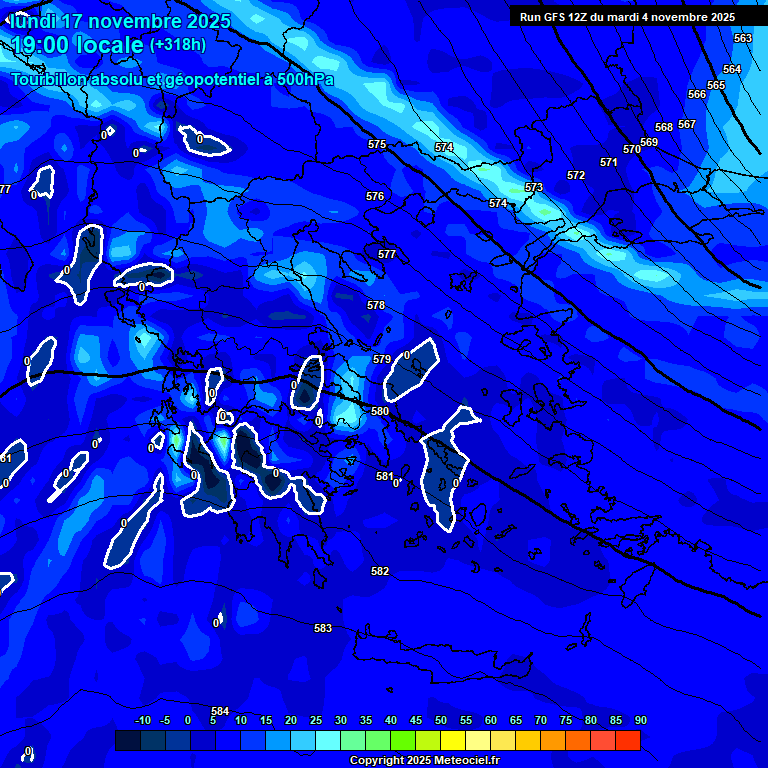Click the "Run GFS 12Z" header banner
Screen dimensions: 768x768
(627, 17)
